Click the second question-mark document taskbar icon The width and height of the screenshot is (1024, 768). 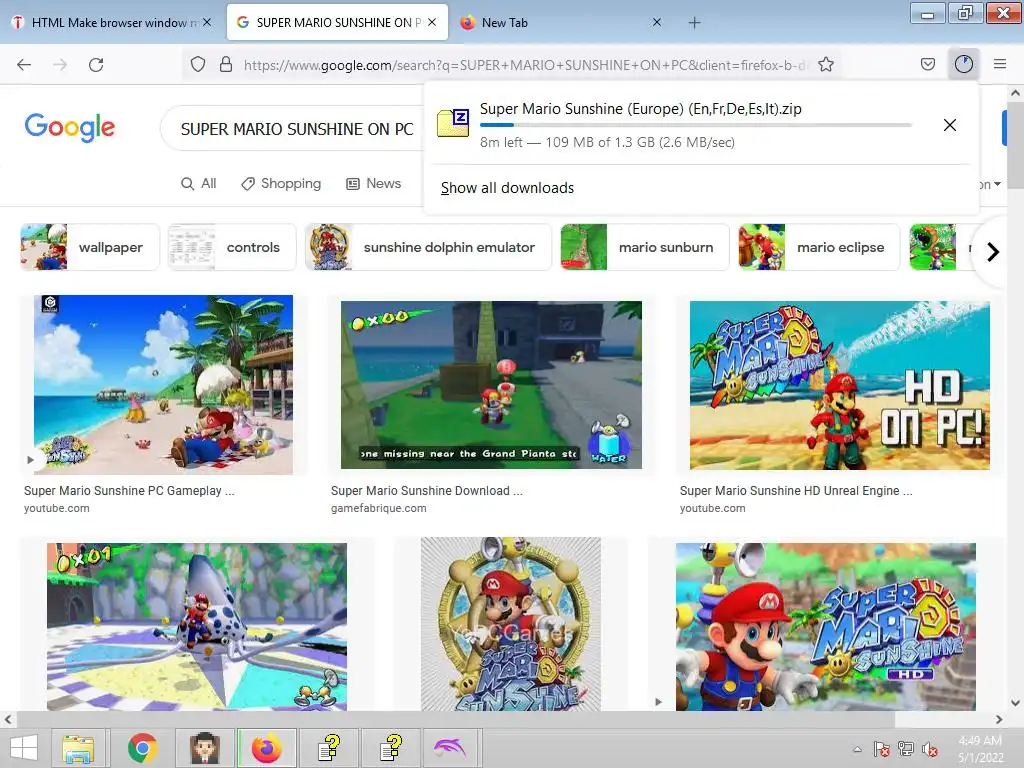[391, 748]
